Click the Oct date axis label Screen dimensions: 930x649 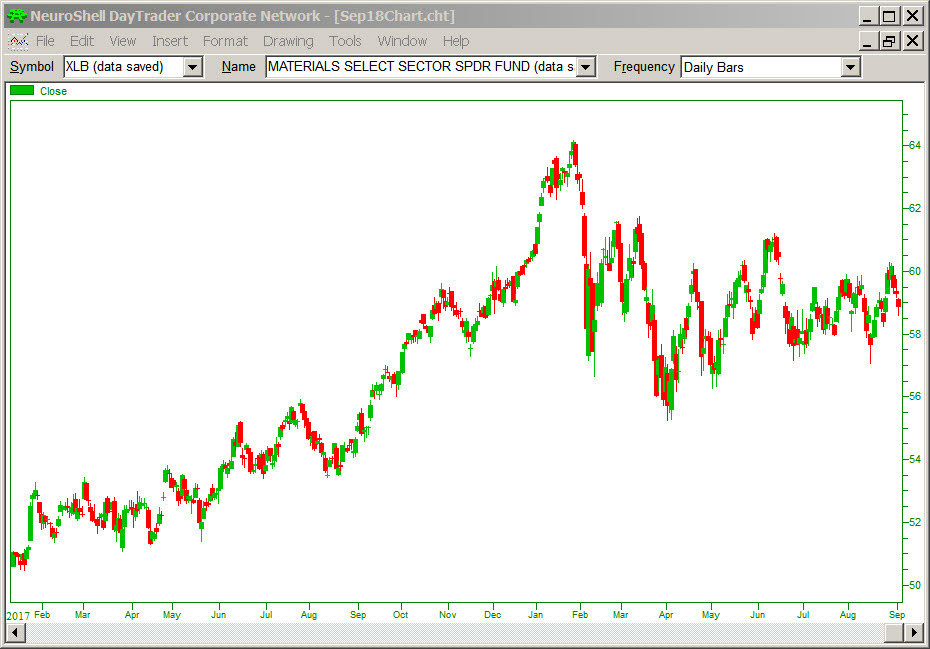(400, 615)
